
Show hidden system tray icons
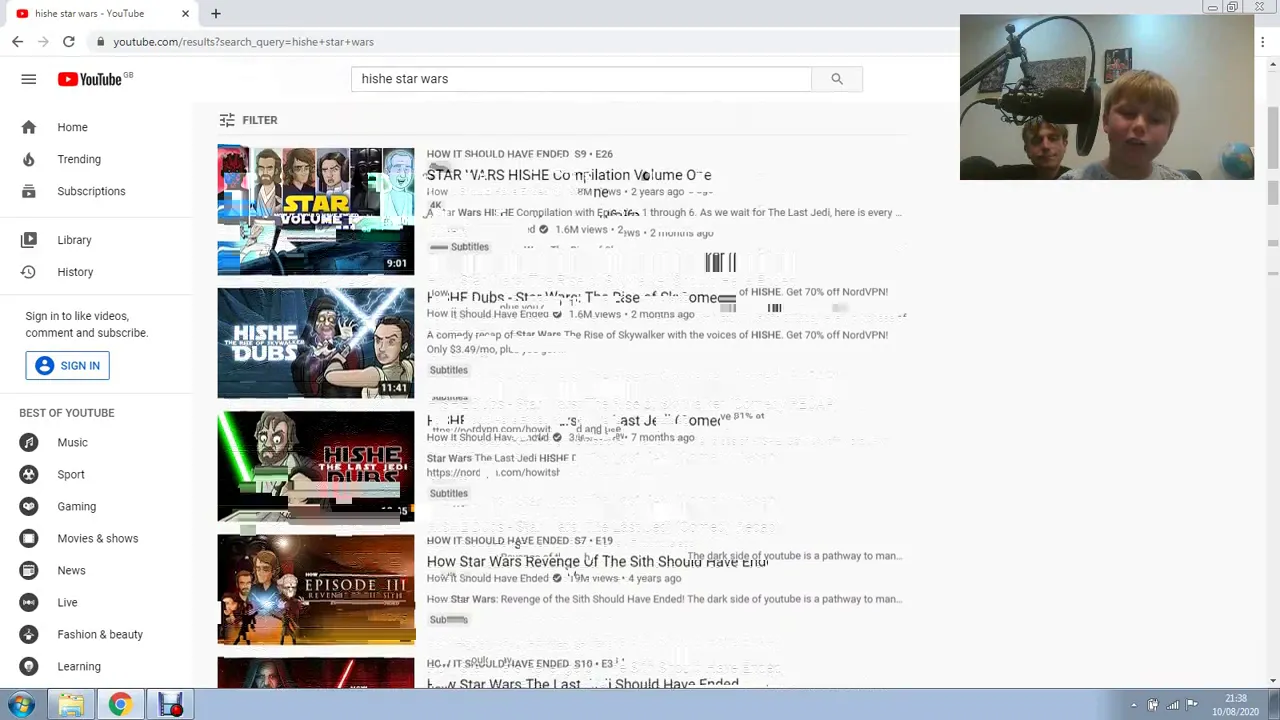(1133, 705)
